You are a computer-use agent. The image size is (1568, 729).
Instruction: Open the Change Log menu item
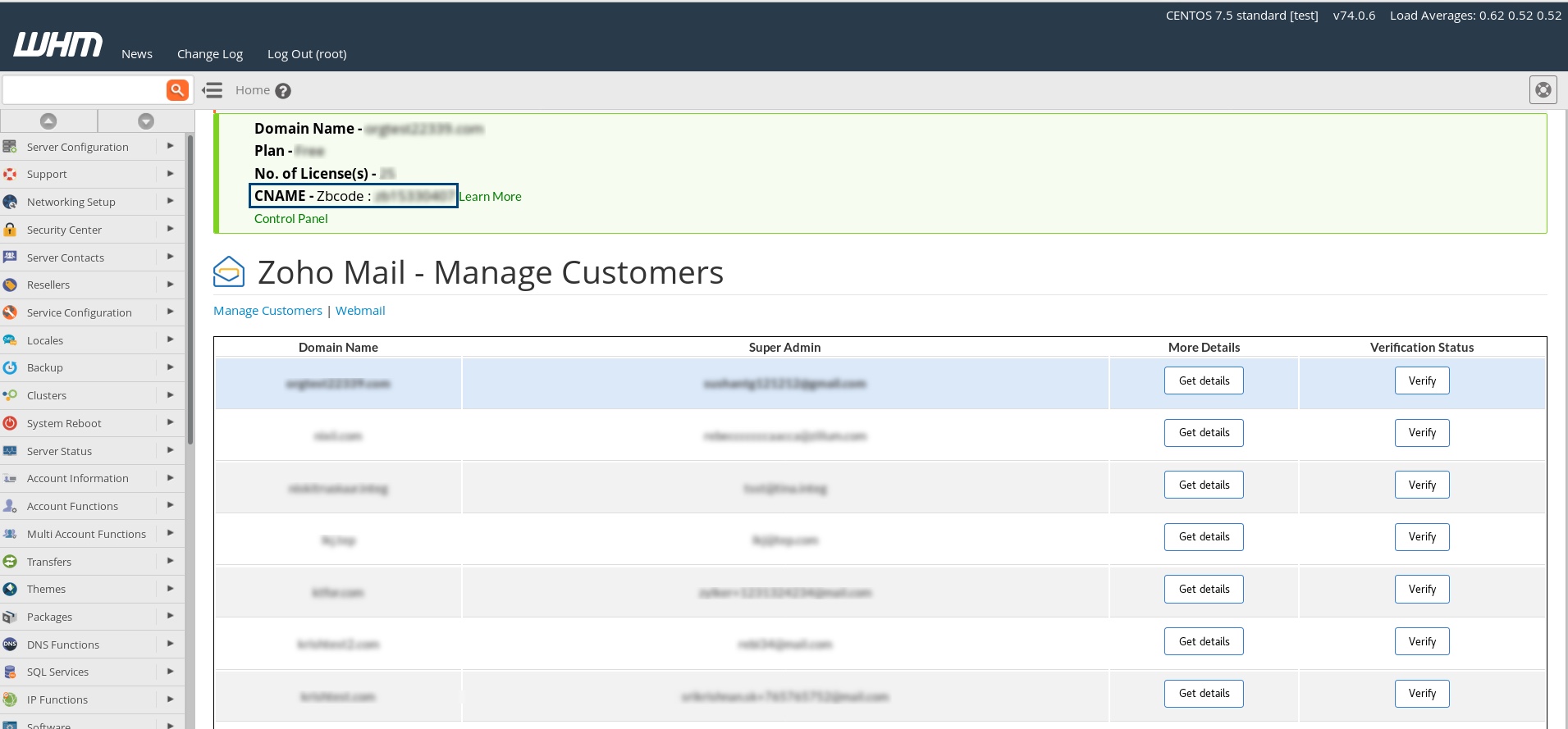coord(210,54)
